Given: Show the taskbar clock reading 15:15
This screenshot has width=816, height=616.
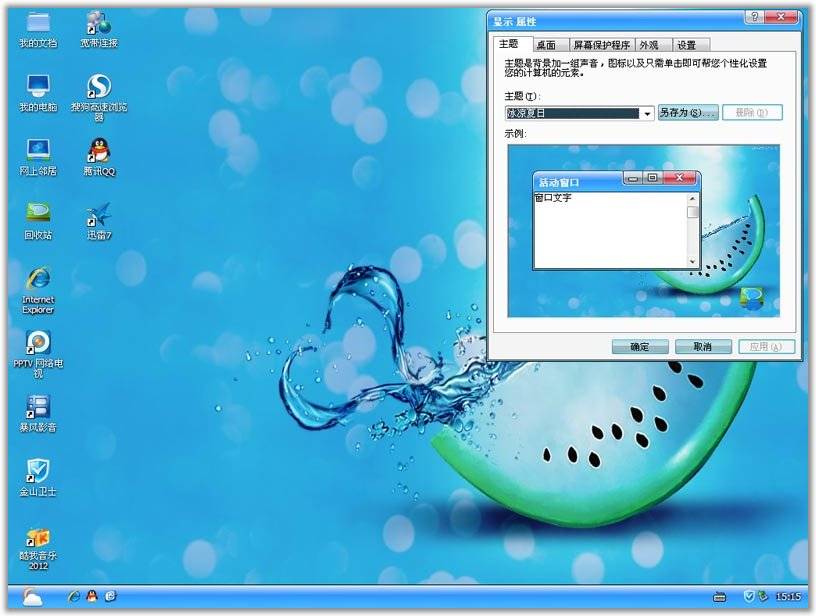Looking at the screenshot, I should [x=788, y=597].
